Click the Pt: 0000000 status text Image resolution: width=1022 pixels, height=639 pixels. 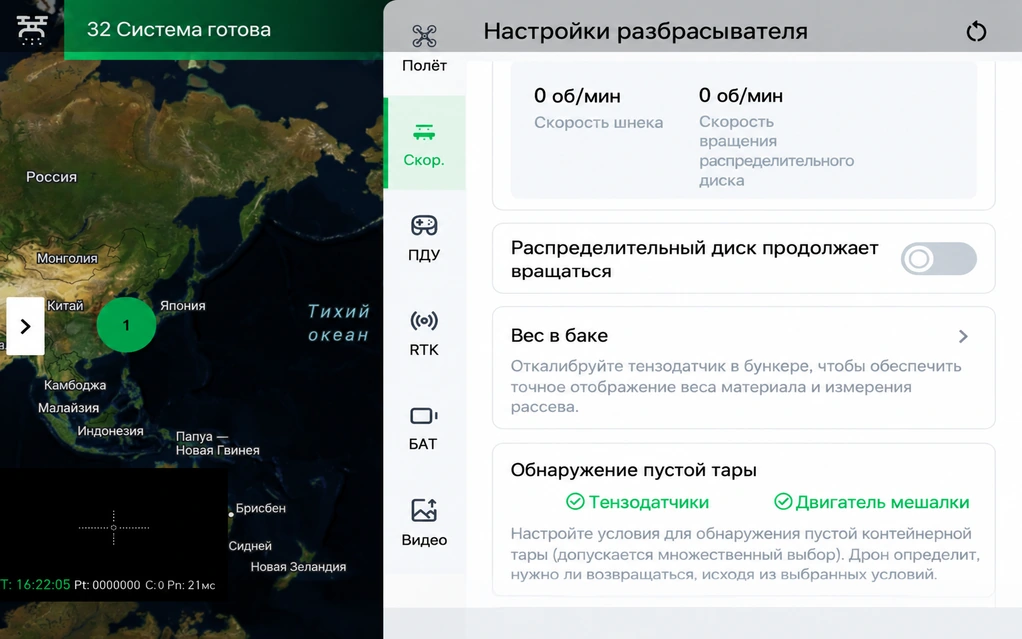tap(107, 585)
